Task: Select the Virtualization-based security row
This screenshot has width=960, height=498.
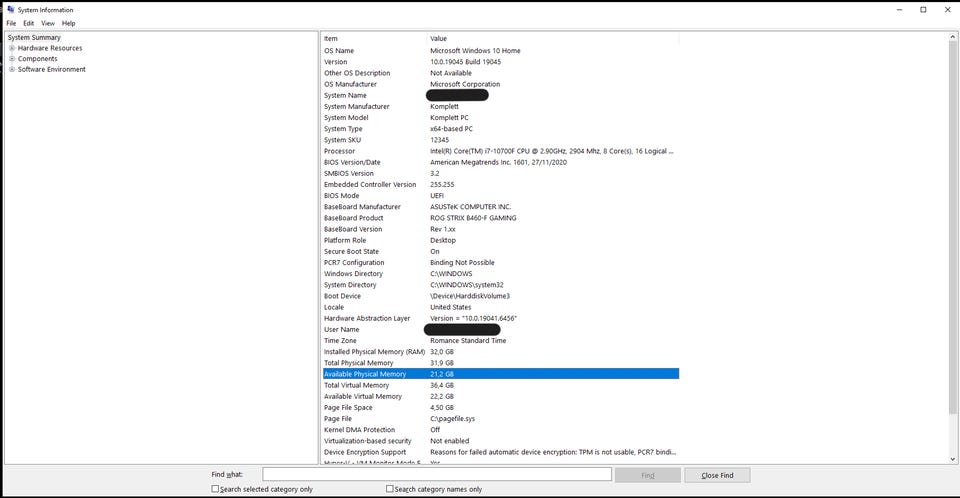Action: 501,441
